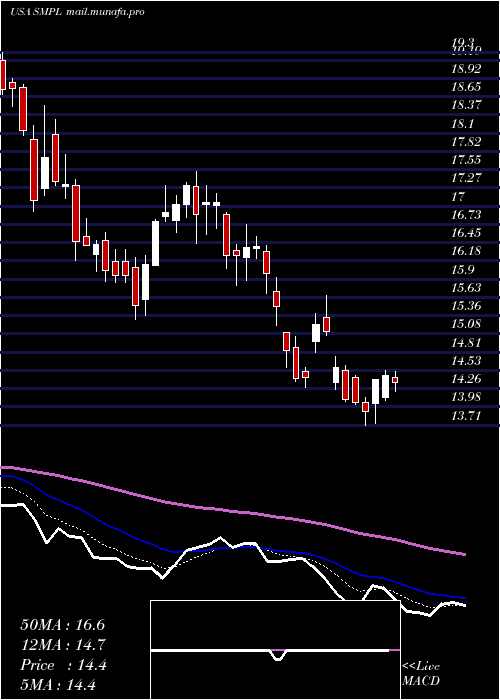Click the 14.53 price level label

[x=467, y=360]
